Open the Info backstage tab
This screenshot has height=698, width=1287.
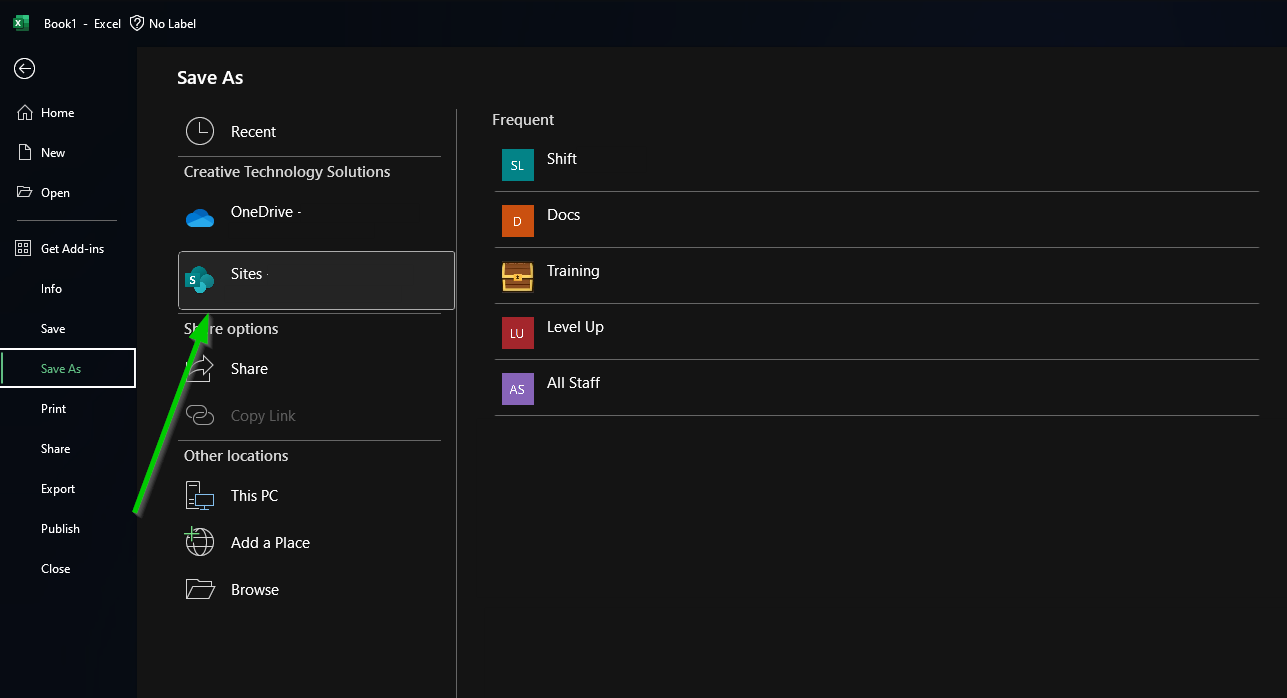click(68, 289)
